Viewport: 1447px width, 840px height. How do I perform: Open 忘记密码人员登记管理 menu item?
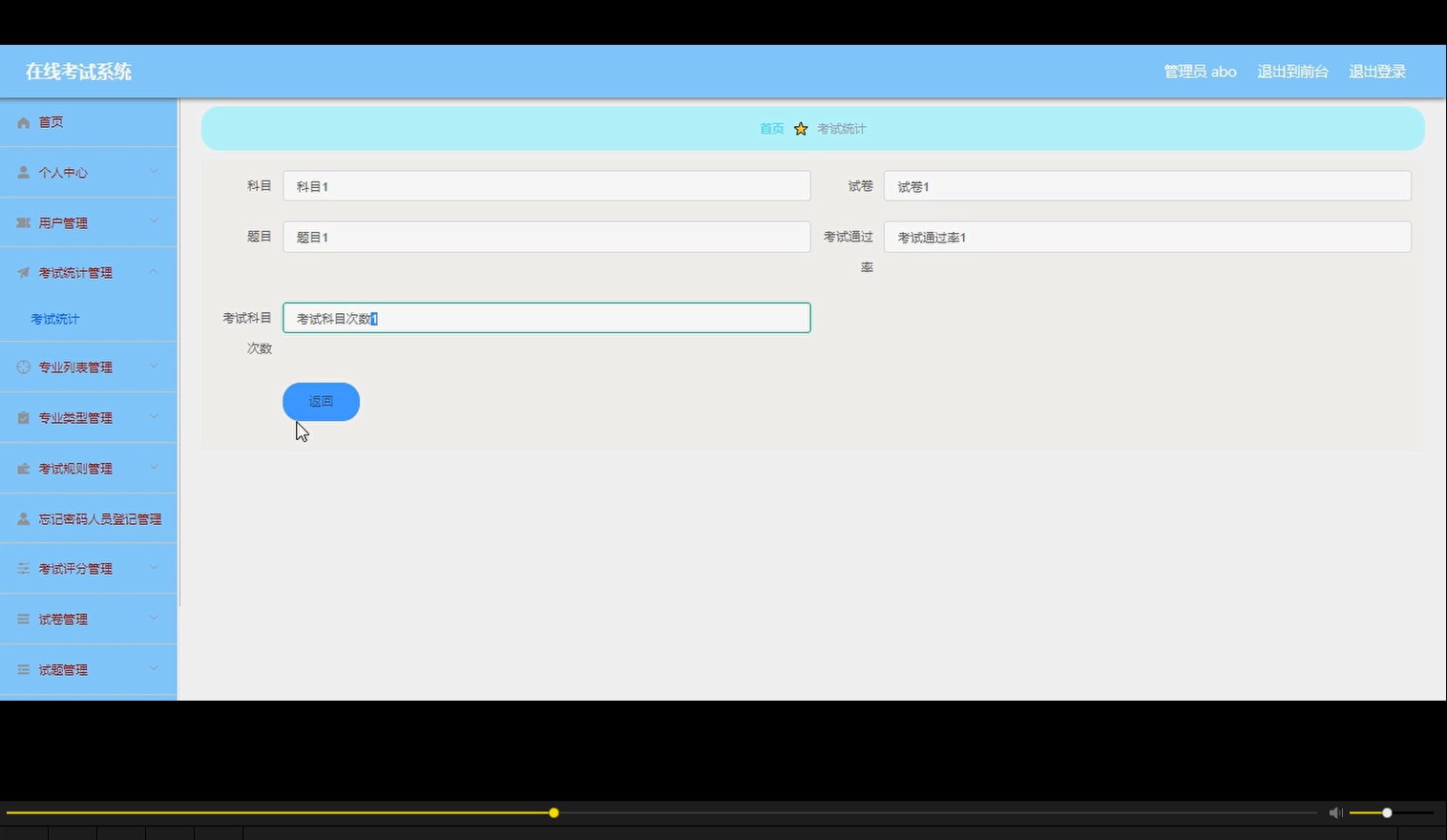tap(89, 519)
